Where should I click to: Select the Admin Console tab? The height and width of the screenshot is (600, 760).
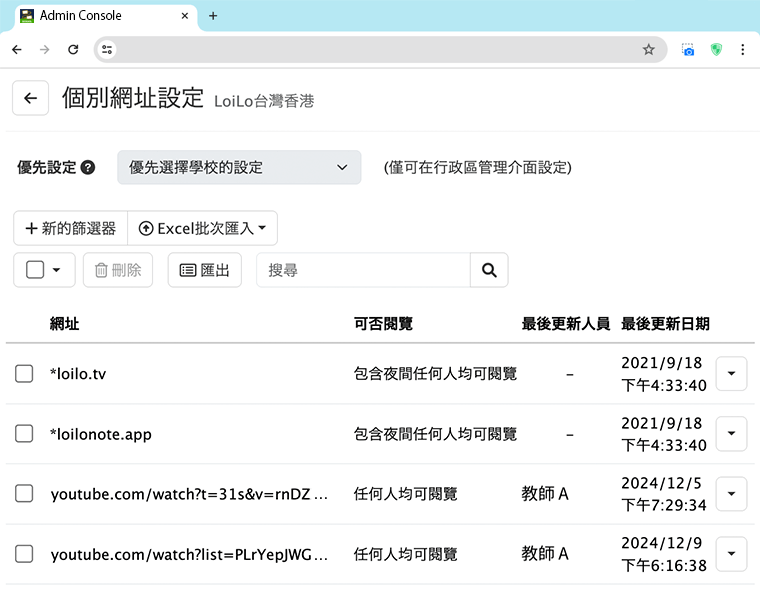(x=104, y=16)
